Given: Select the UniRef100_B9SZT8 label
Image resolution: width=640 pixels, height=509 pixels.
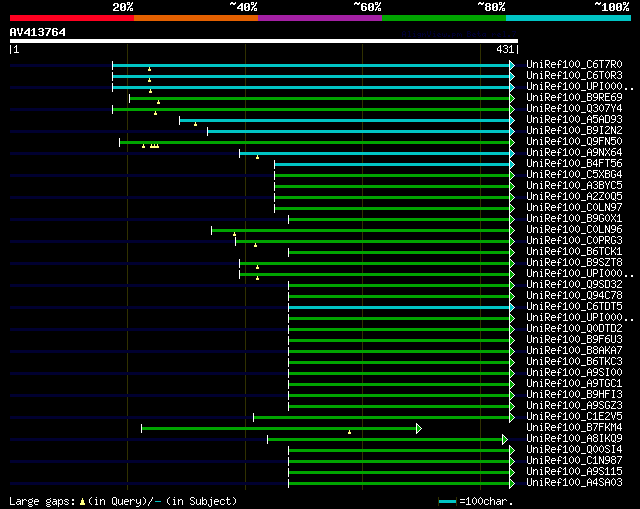Looking at the screenshot, I should [574, 263].
